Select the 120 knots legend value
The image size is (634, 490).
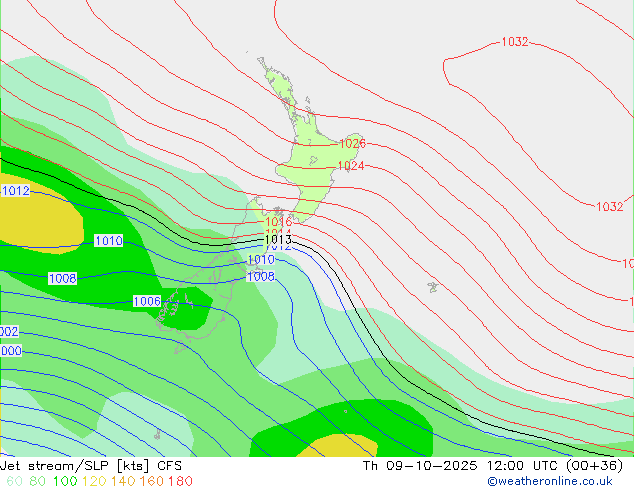94,481
